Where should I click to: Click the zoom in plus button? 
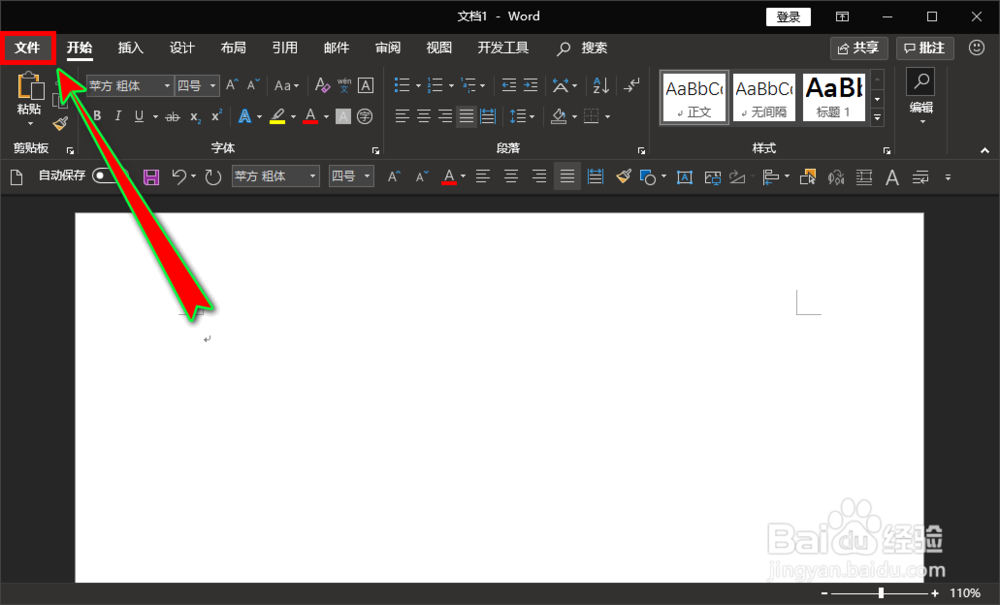click(934, 593)
